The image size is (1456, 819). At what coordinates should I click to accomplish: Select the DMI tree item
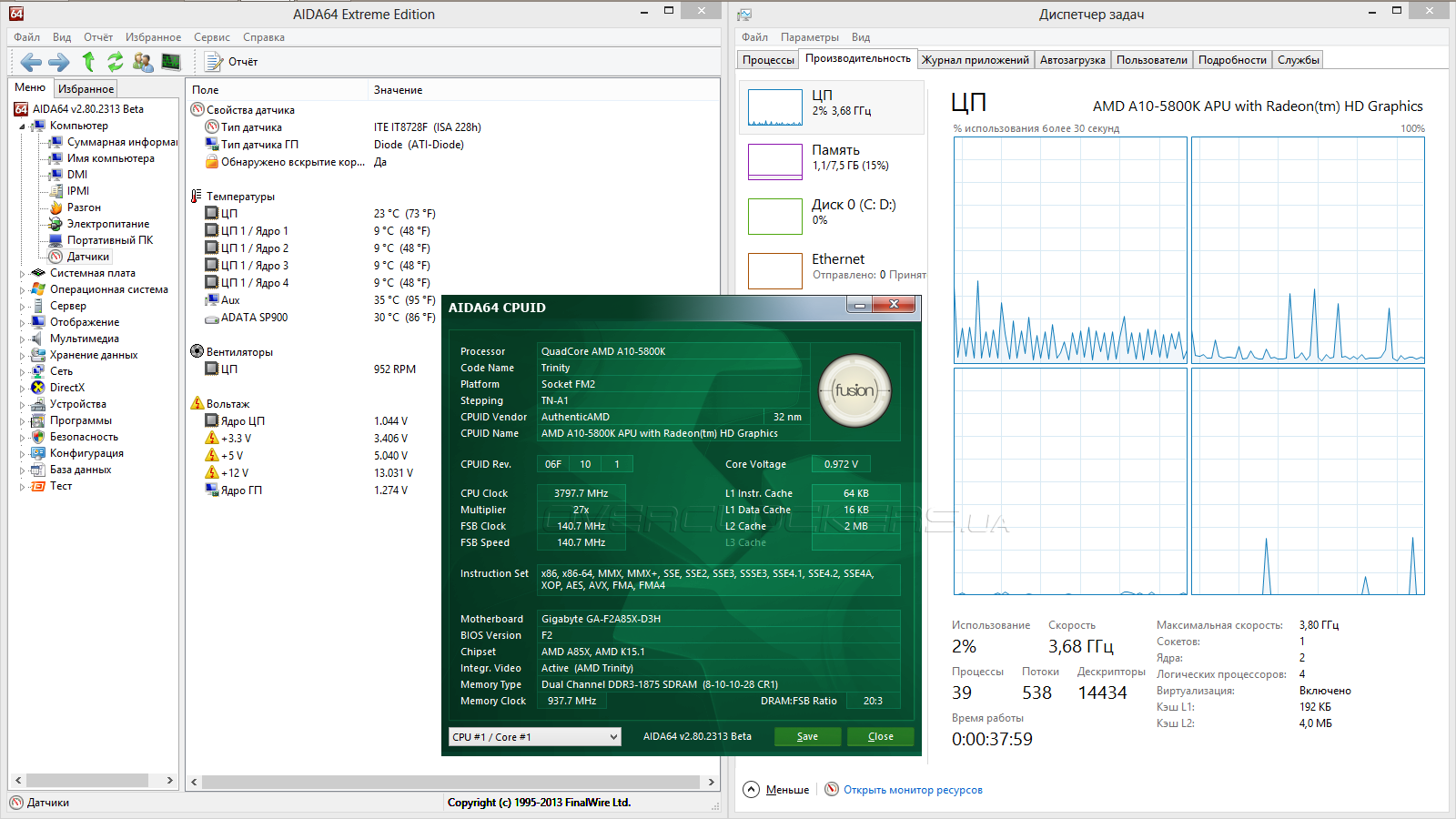point(69,175)
